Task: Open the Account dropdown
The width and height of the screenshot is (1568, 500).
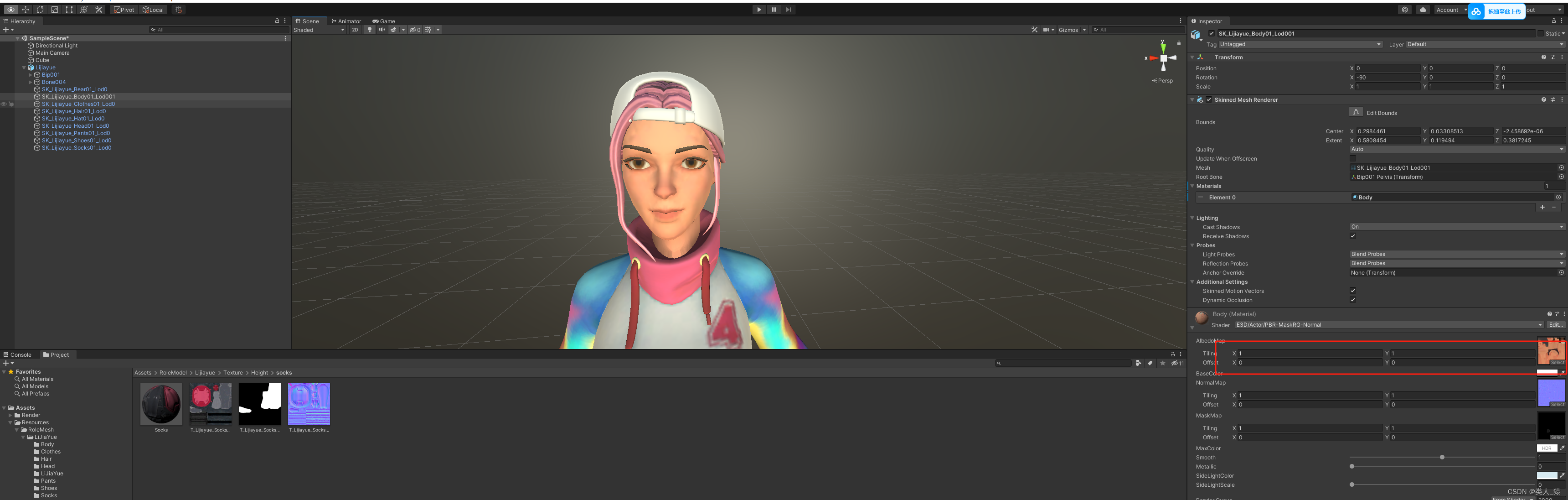Action: pyautogui.click(x=1451, y=10)
